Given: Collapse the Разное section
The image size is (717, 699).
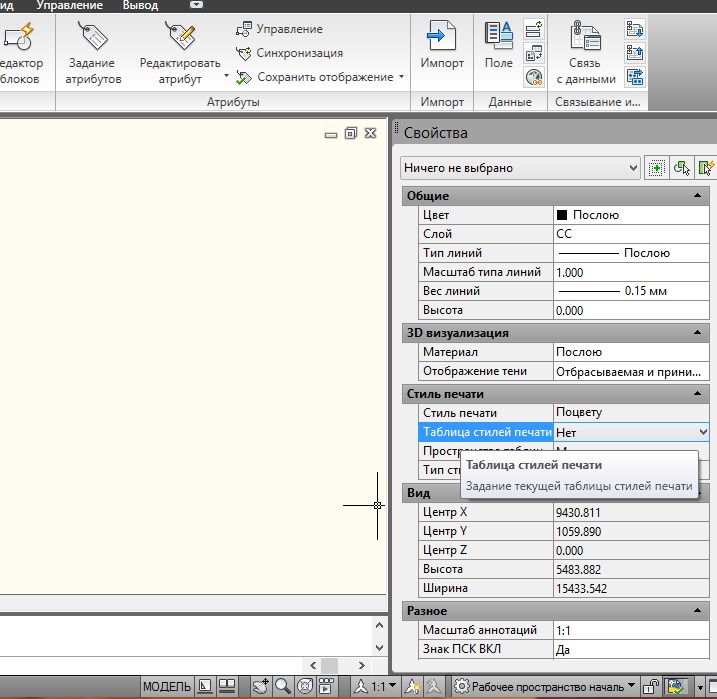Looking at the screenshot, I should [697, 610].
